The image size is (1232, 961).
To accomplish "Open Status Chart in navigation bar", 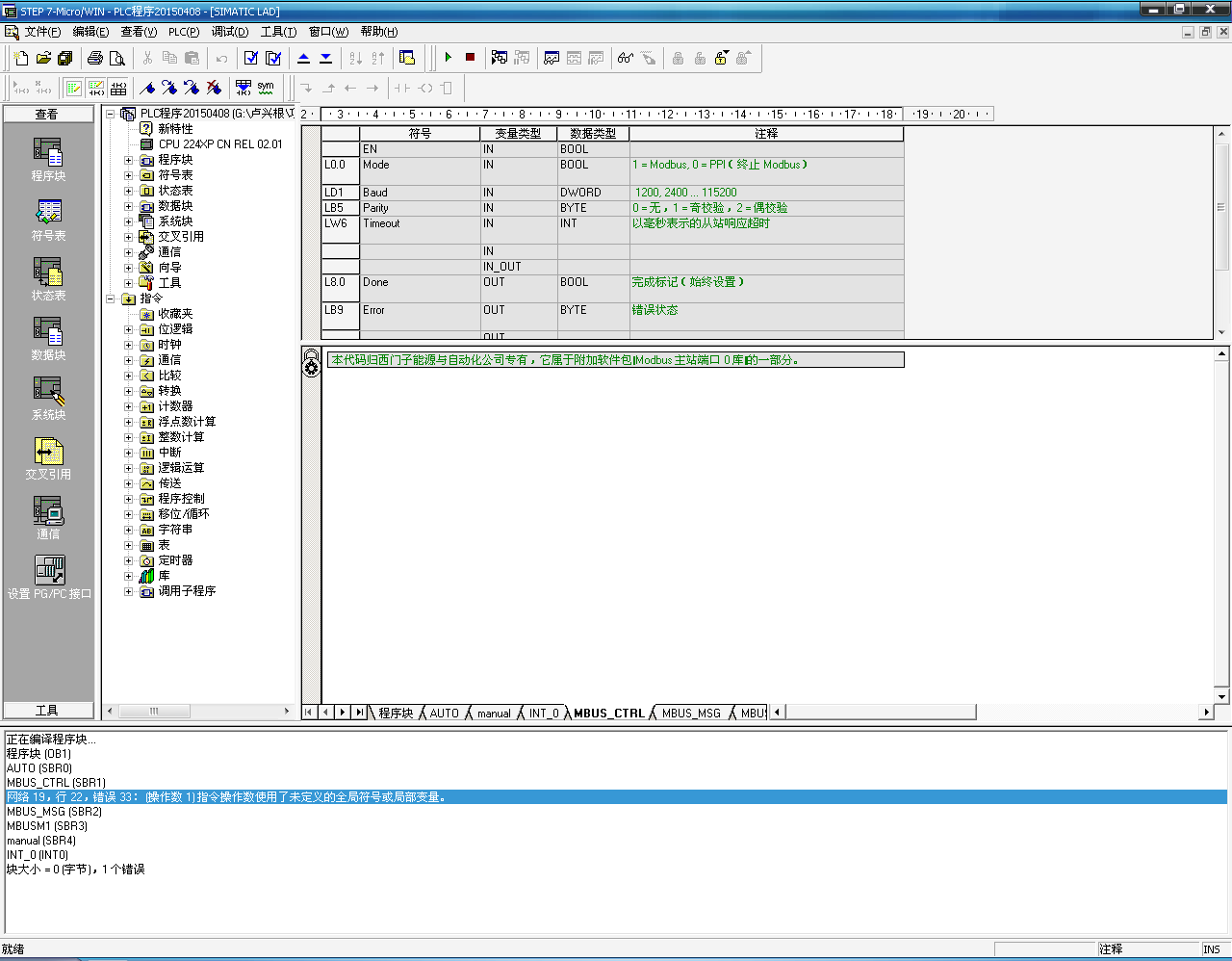I will pos(48,279).
